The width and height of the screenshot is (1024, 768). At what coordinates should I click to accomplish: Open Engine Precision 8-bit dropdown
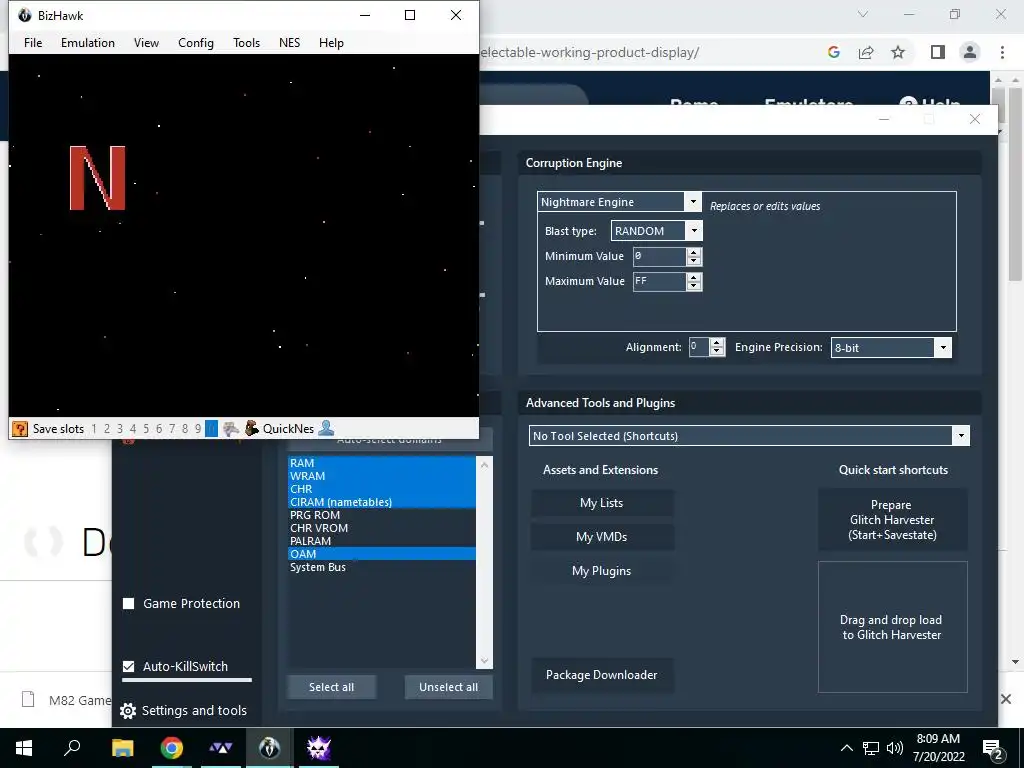[943, 347]
